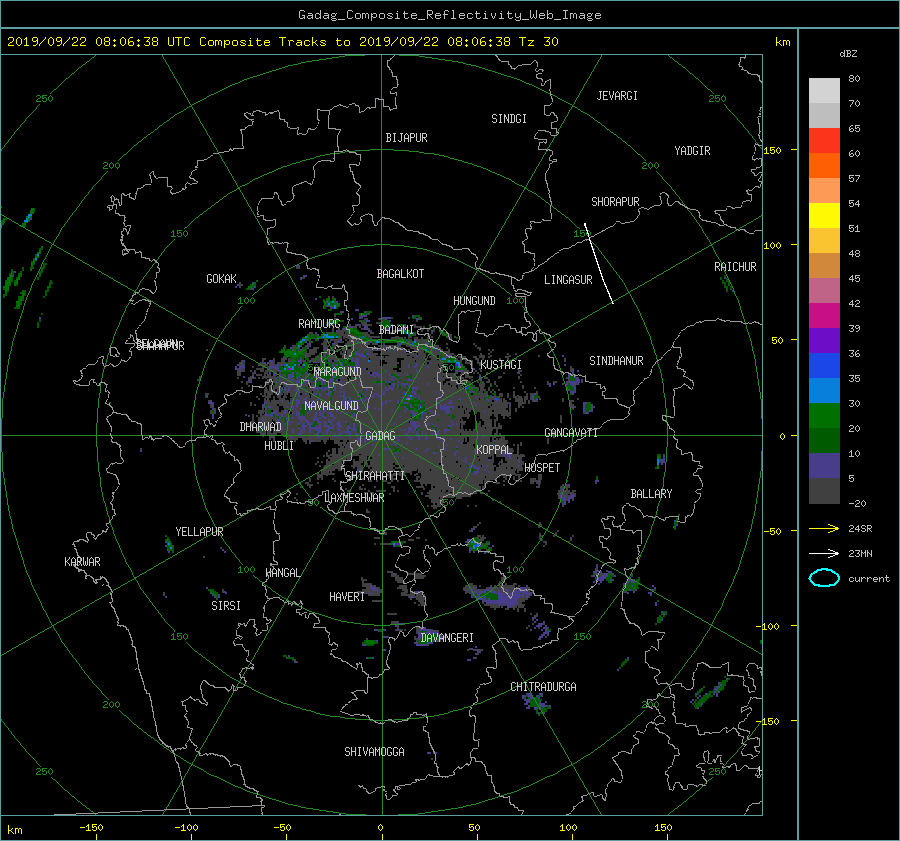Click the KUSTAGI city label

click(501, 365)
